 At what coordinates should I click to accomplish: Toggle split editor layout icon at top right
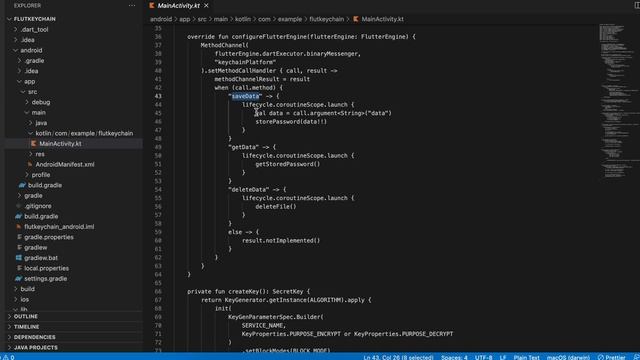tap(637, 6)
